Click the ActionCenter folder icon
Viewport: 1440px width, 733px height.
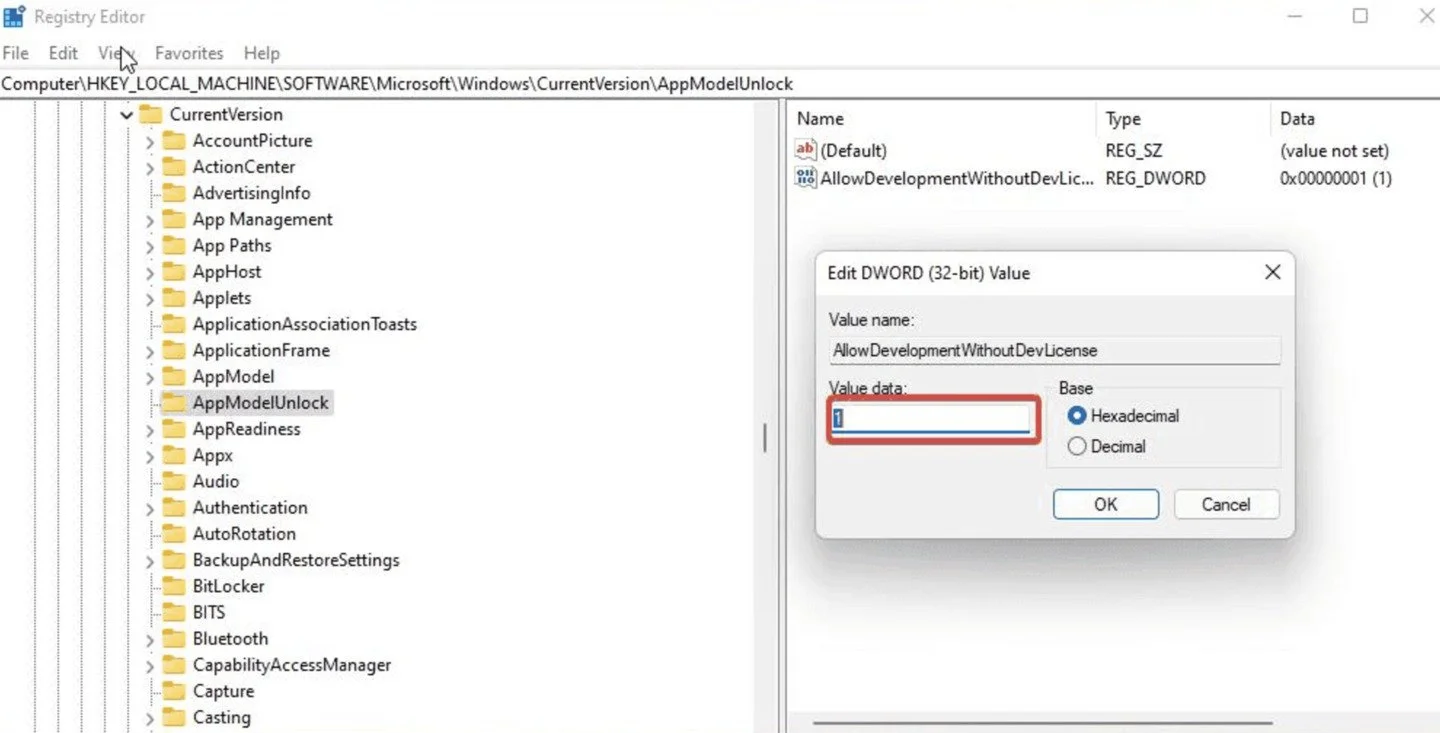174,167
